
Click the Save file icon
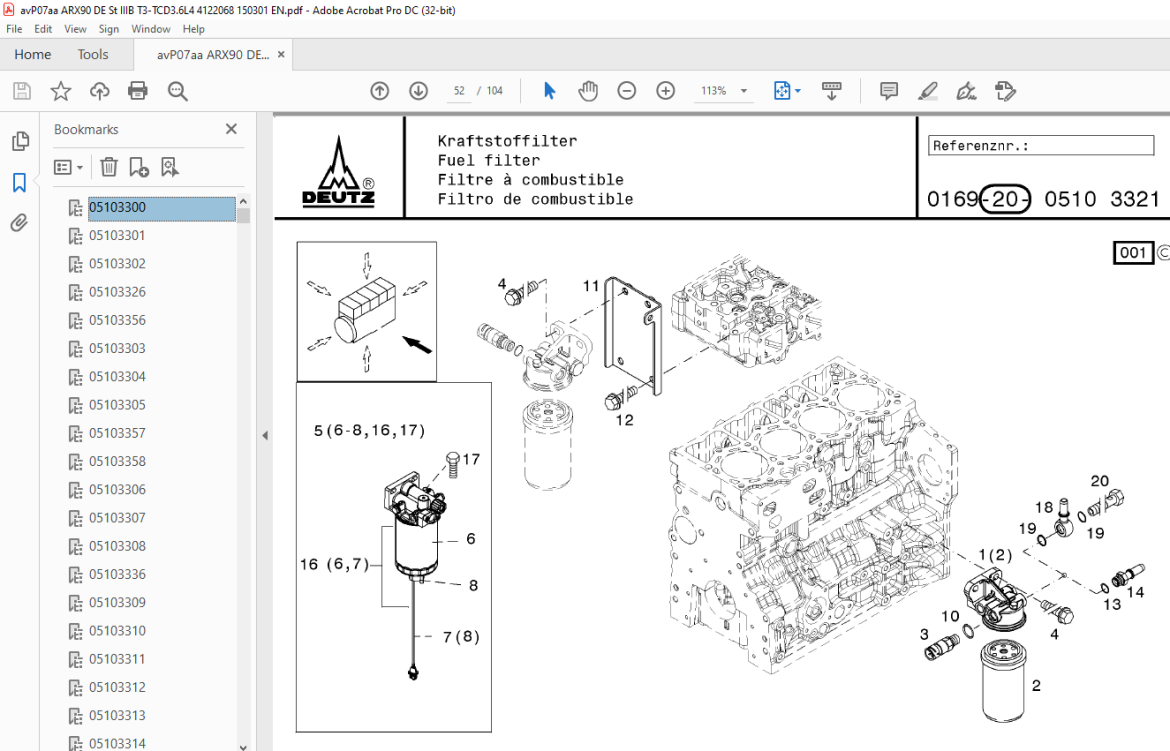[22, 91]
